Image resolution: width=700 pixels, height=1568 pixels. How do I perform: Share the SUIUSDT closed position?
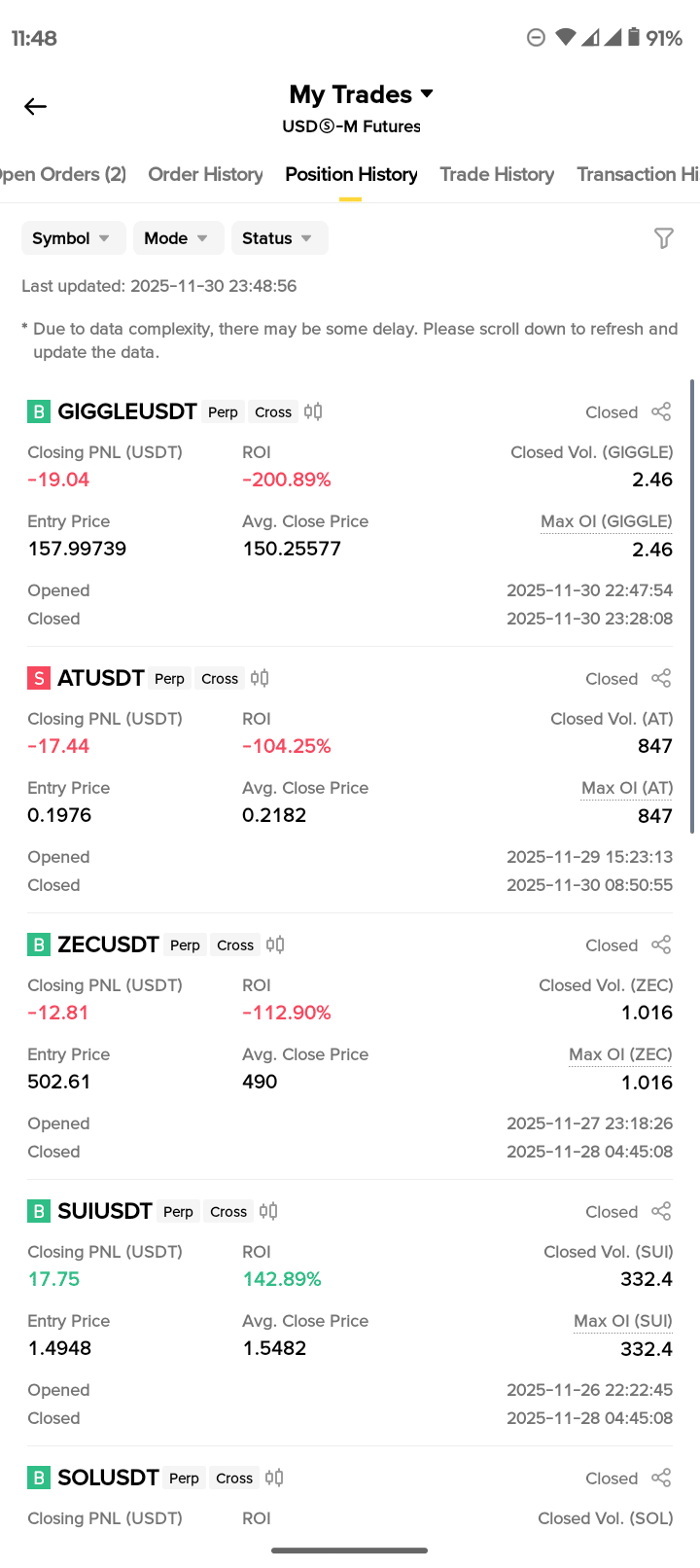pyautogui.click(x=661, y=1211)
